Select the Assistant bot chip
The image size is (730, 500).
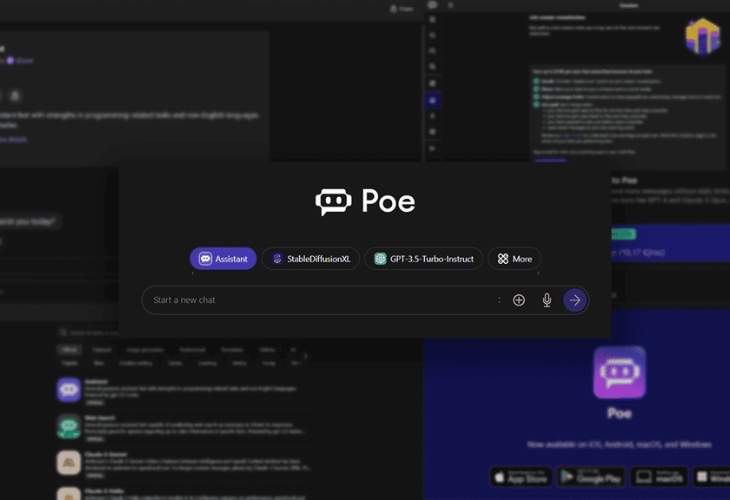pos(223,259)
